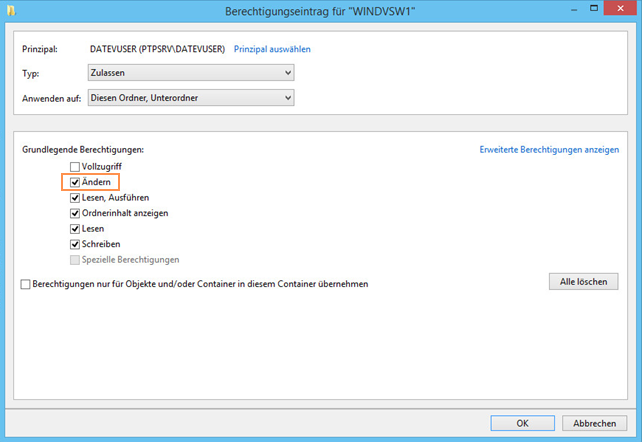Click the Prinzipal auswählen link
This screenshot has height=442, width=642.
[272, 49]
